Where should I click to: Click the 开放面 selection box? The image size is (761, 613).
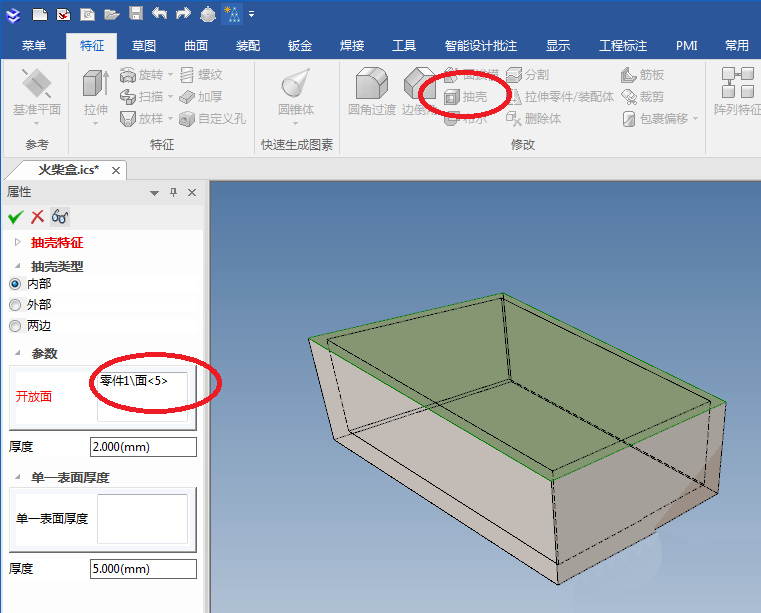(142, 397)
